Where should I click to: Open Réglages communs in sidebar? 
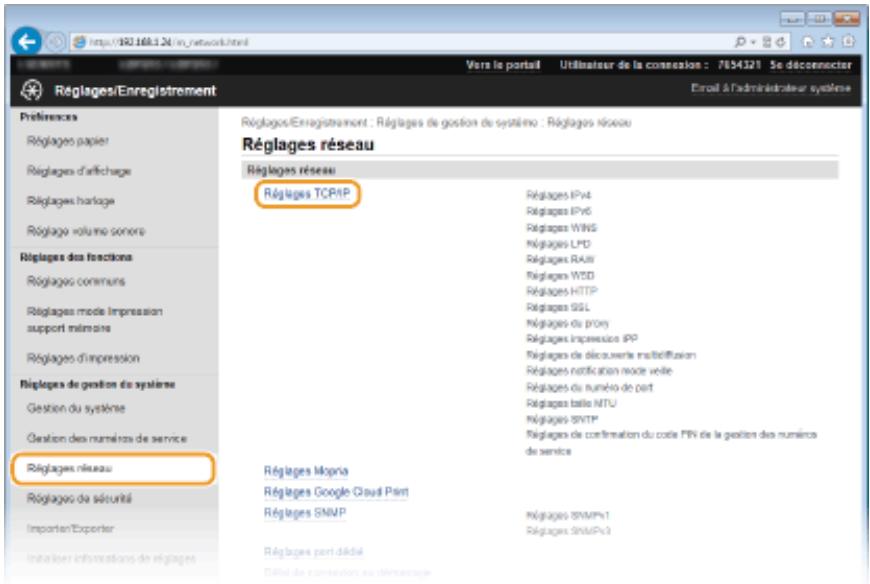coord(76,281)
